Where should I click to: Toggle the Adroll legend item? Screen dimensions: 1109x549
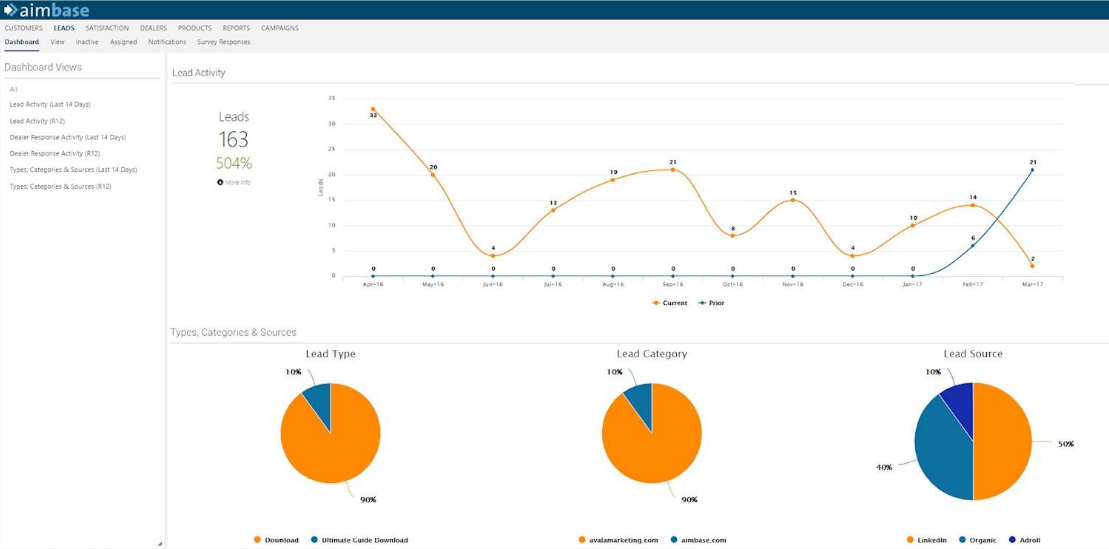1023,540
